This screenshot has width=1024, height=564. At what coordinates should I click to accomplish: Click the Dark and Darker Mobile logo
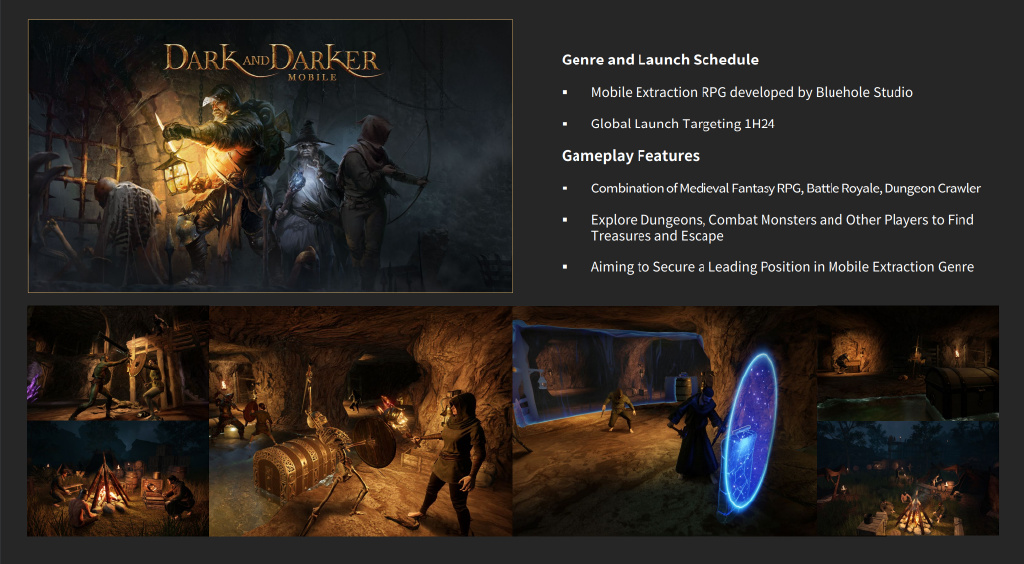(x=272, y=62)
